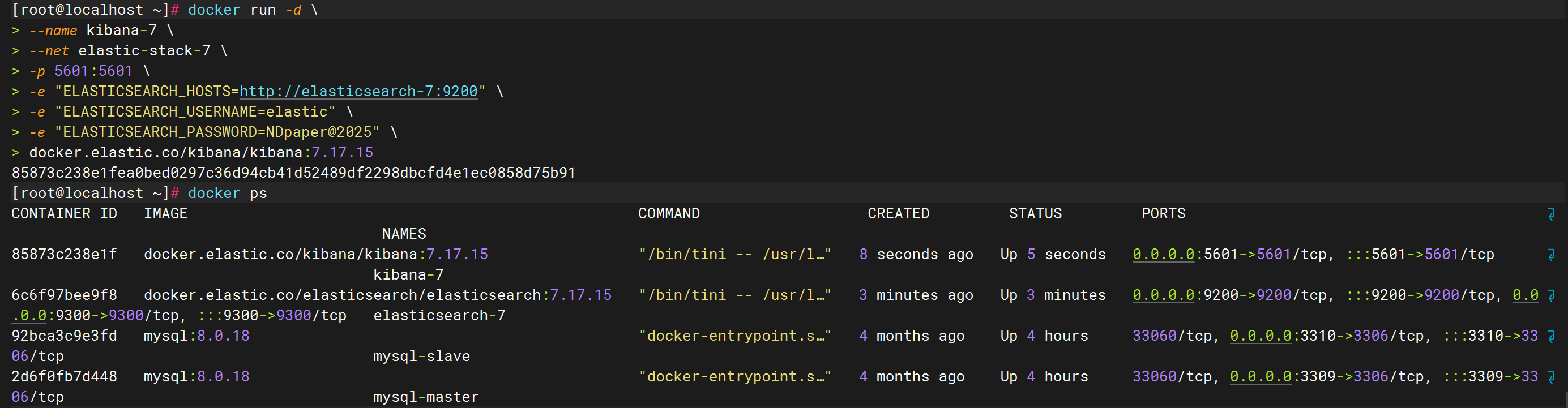The image size is (1568, 408).
Task: Click "4 months ago" in the mysql-slave row
Action: tap(912, 336)
